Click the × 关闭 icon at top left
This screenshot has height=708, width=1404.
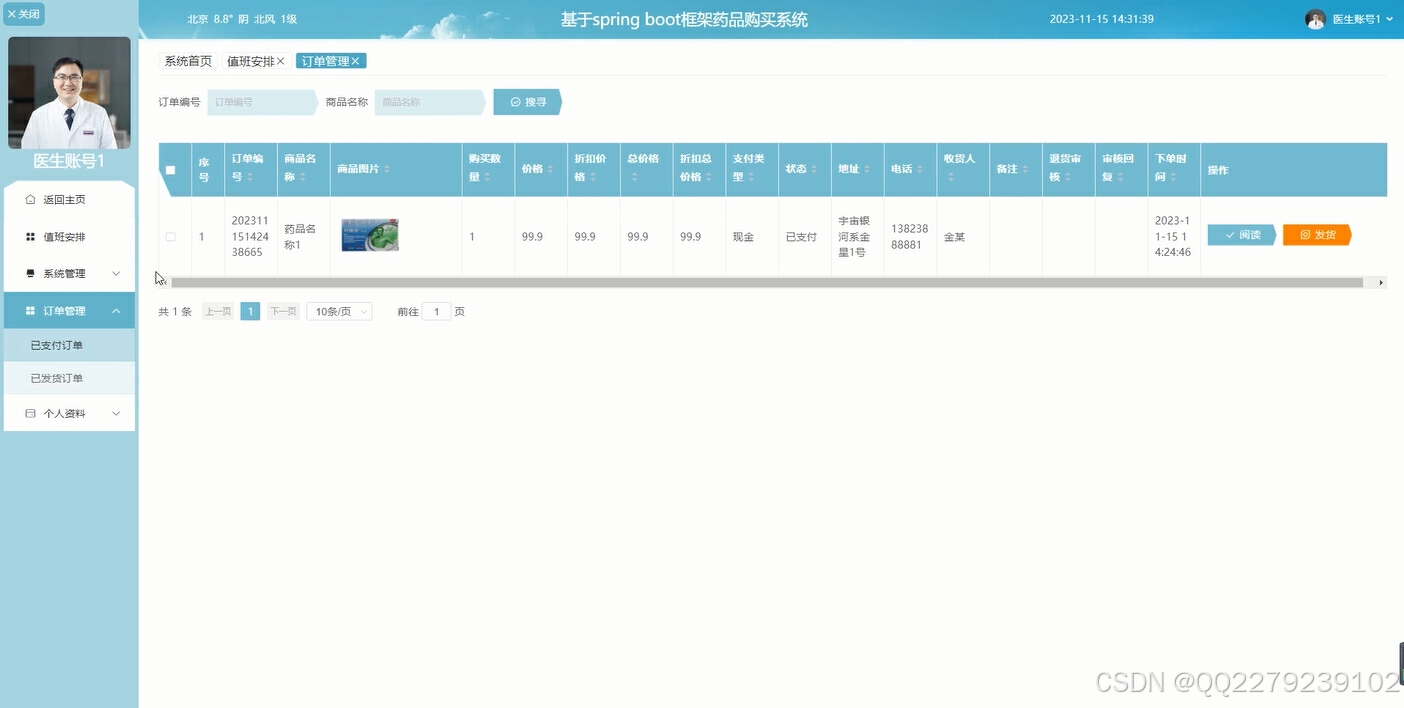12,13
